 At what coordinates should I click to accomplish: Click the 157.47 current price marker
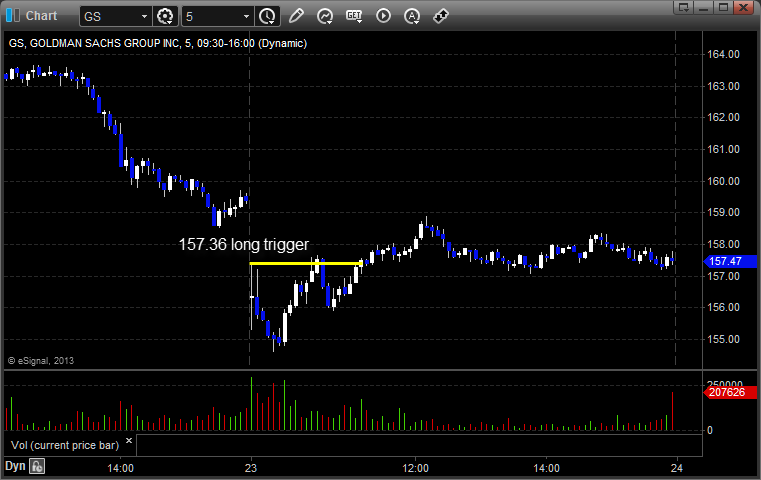[x=729, y=261]
